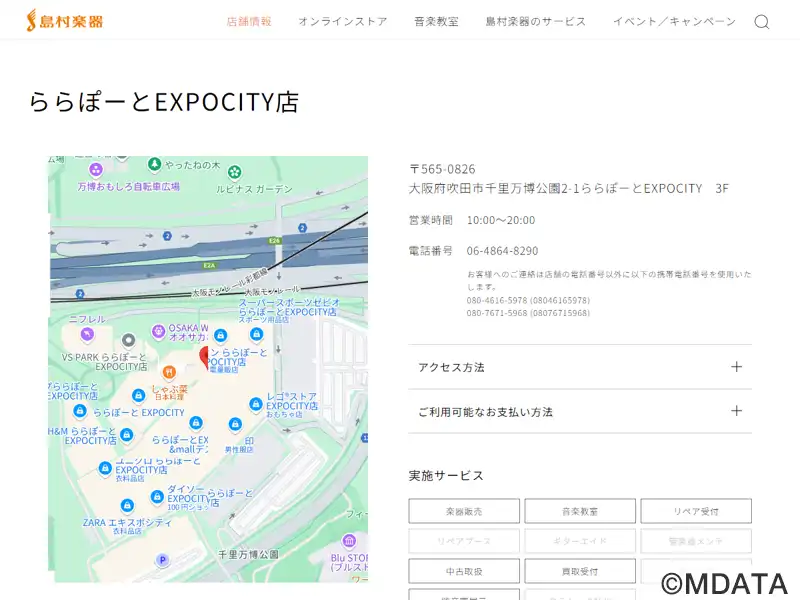Image resolution: width=800 pixels, height=600 pixels.
Task: Click the しゃぶ菜 restaurant marker
Action: 169,372
